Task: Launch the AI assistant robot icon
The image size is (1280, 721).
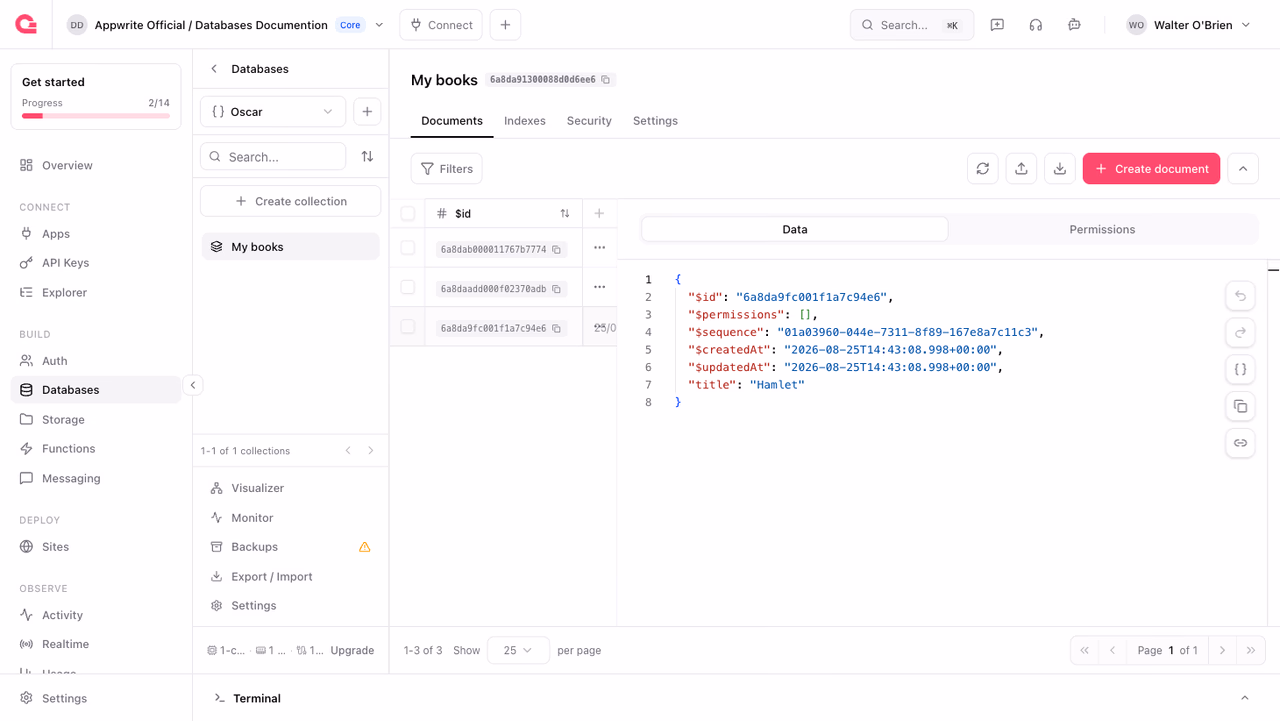Action: click(1074, 25)
